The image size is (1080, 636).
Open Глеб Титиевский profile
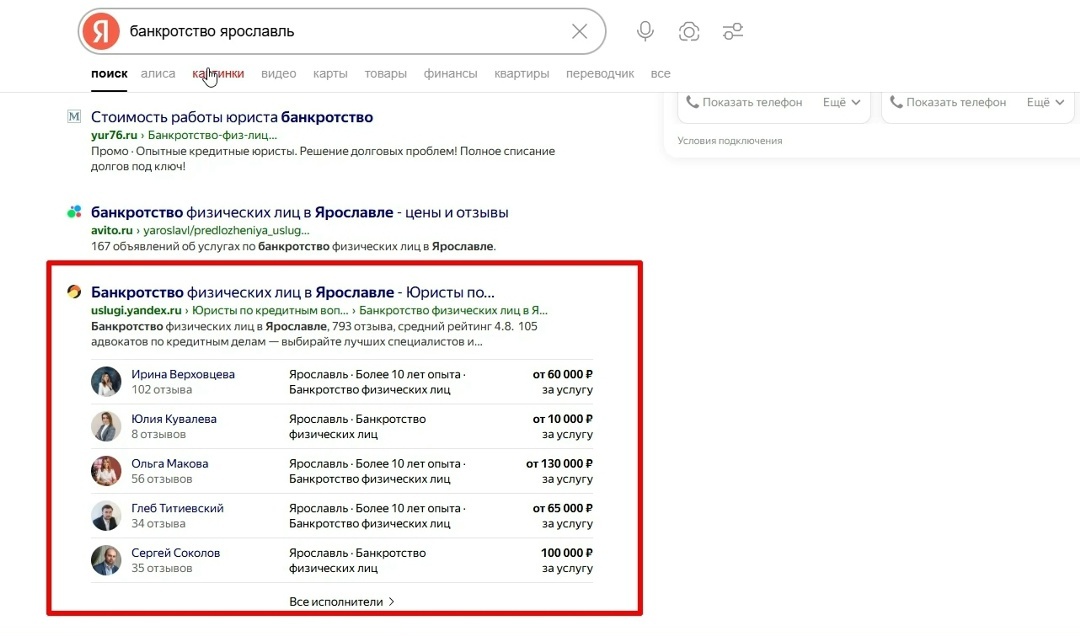pyautogui.click(x=178, y=508)
